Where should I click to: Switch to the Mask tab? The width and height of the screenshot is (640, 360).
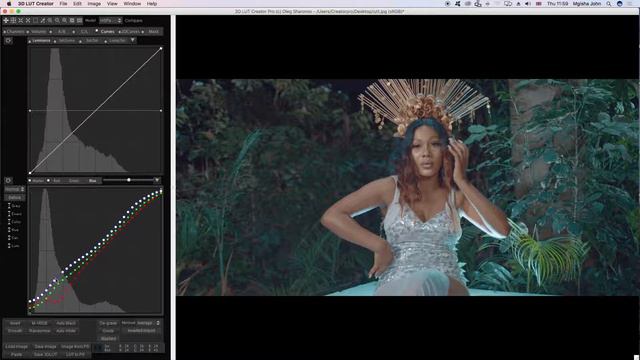tap(153, 32)
